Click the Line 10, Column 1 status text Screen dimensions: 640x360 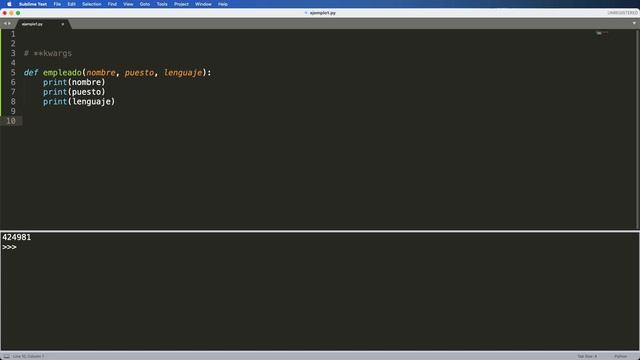(x=29, y=356)
